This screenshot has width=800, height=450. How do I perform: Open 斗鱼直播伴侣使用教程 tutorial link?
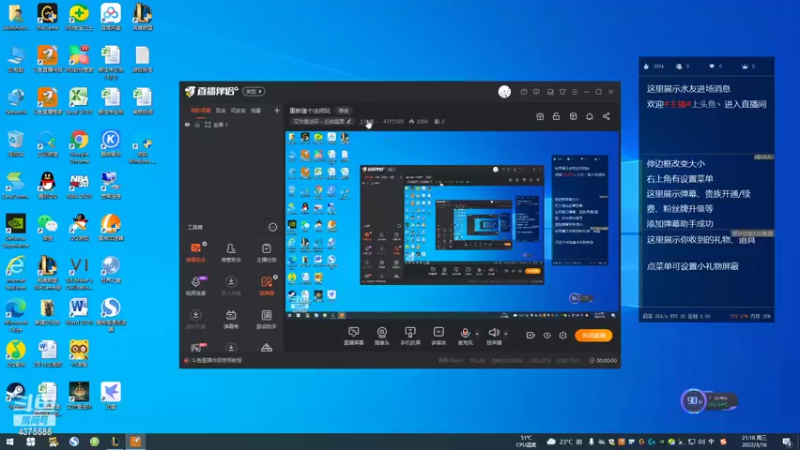click(x=216, y=360)
